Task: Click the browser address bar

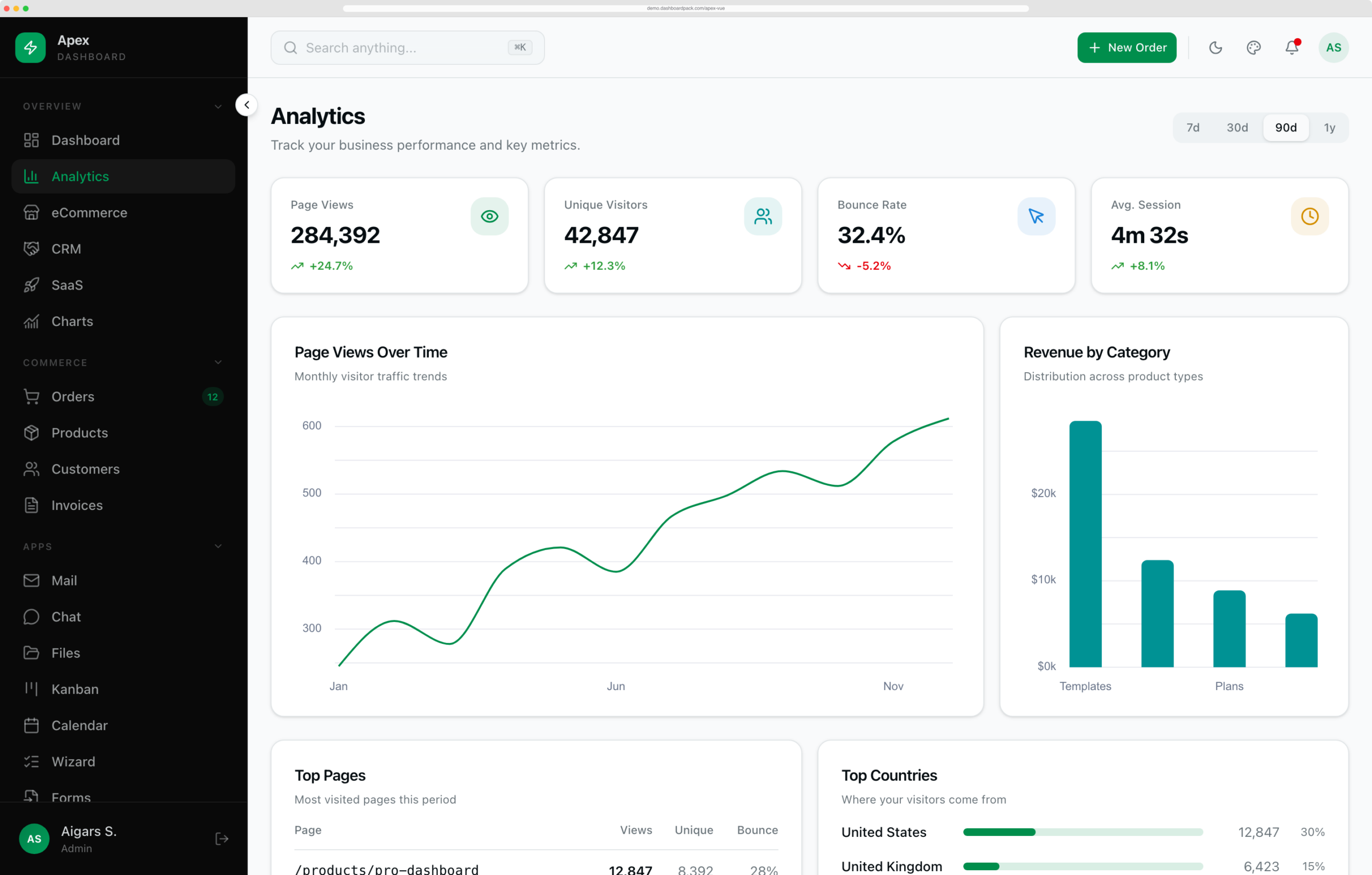Action: [685, 8]
